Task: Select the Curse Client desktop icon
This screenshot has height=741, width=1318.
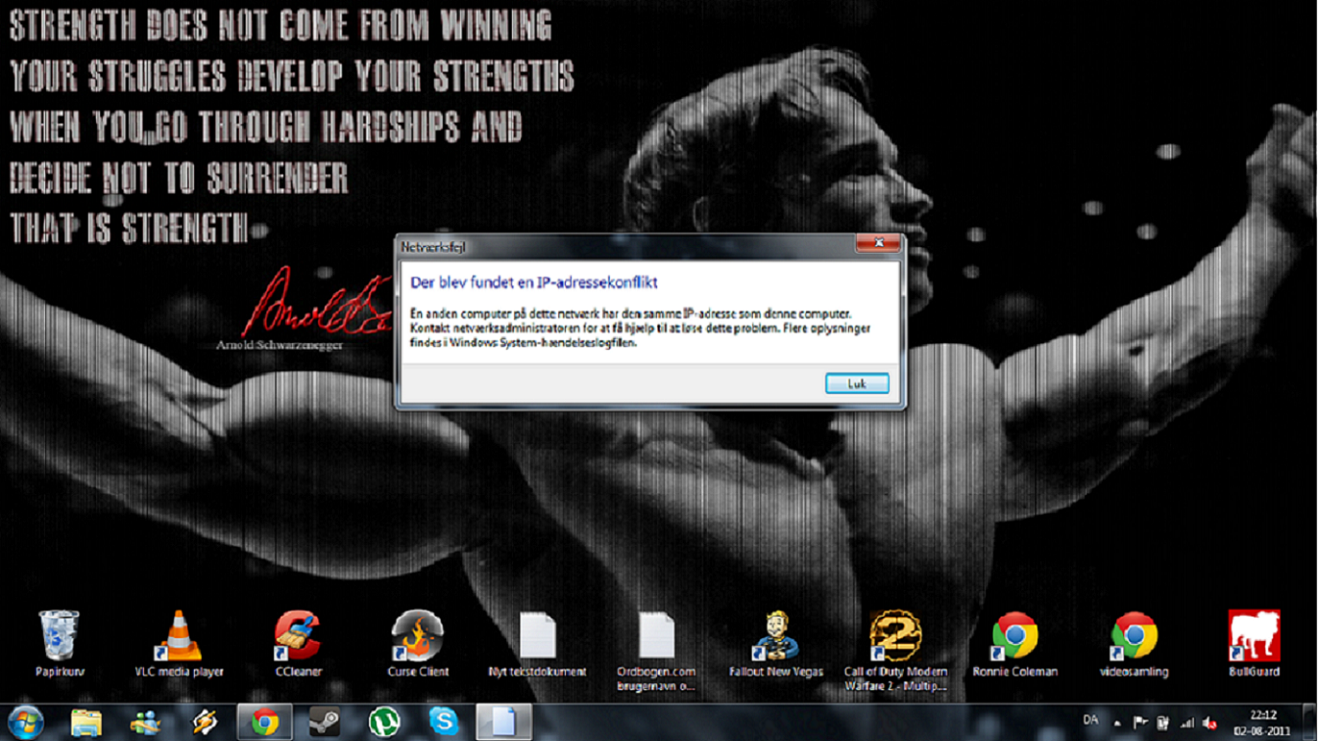Action: tap(418, 644)
